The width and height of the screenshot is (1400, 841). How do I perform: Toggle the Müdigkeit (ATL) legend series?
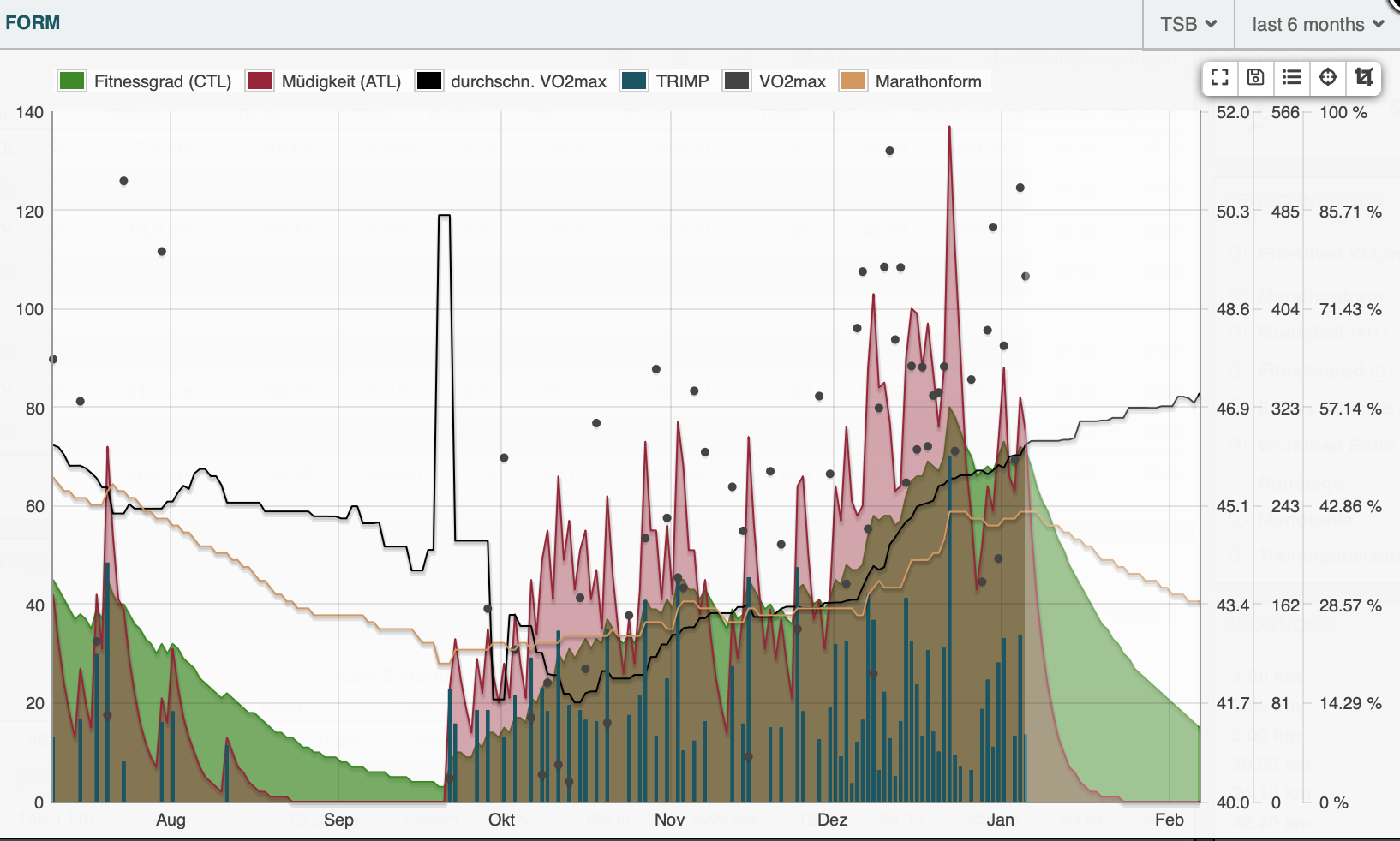[341, 81]
